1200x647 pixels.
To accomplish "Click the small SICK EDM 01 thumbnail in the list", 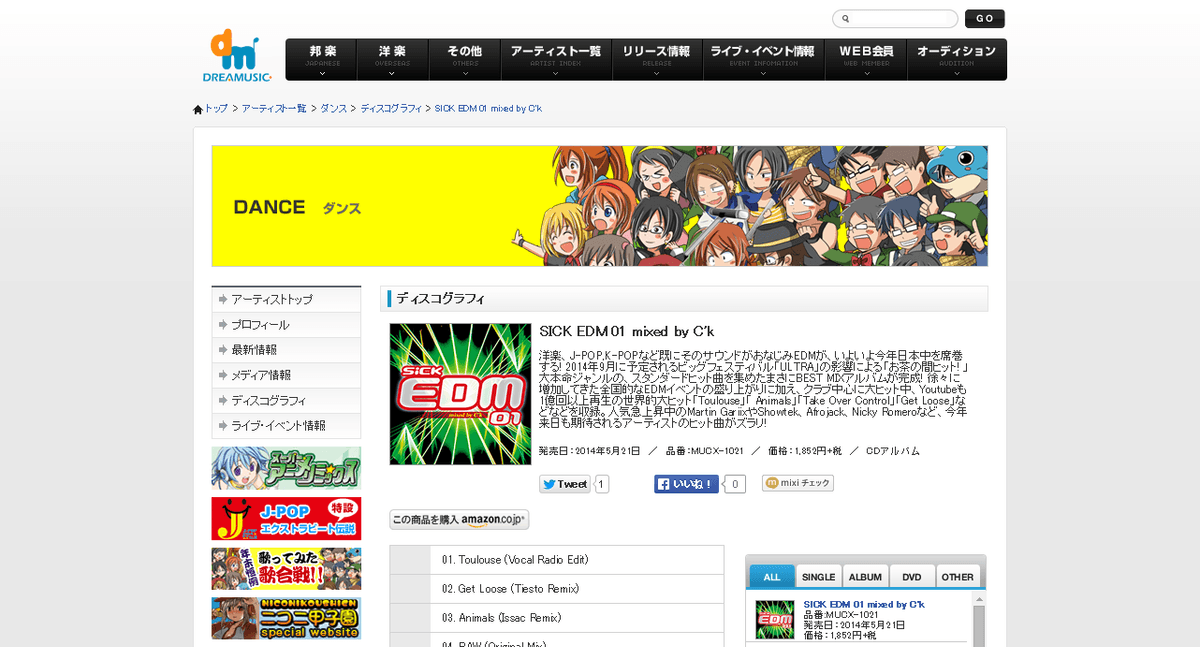I will click(x=775, y=620).
